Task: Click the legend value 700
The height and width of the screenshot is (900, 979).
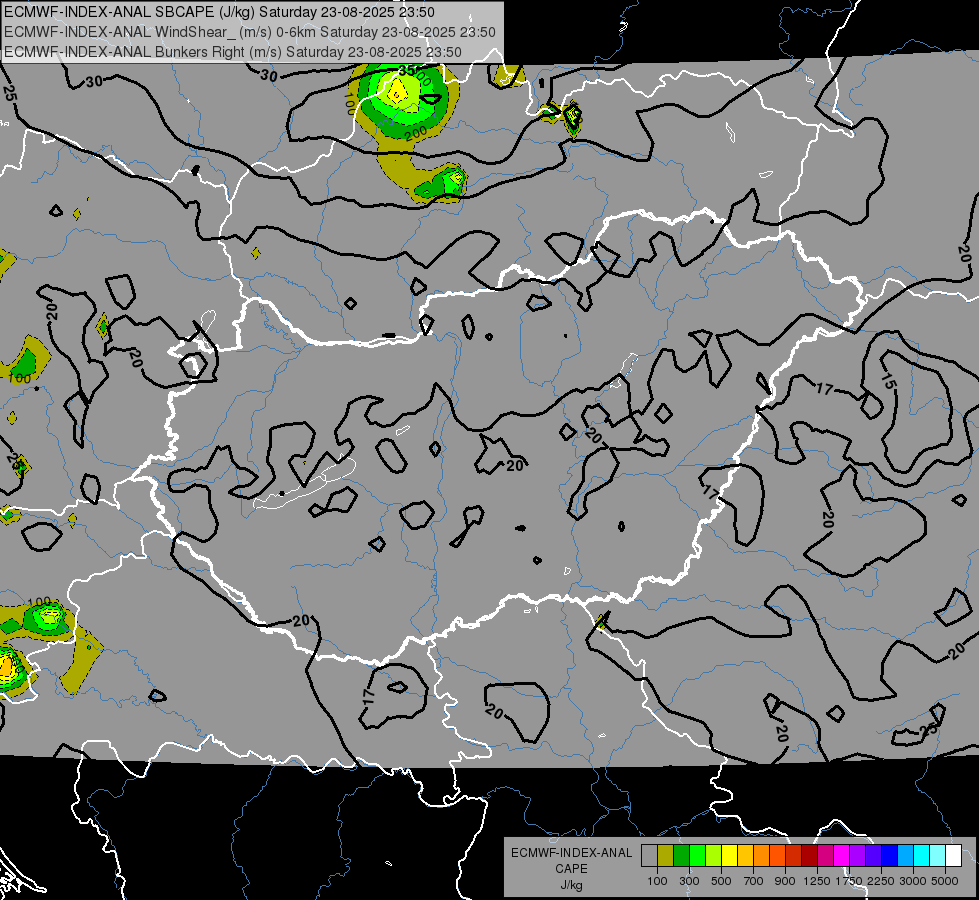Action: coord(754,881)
